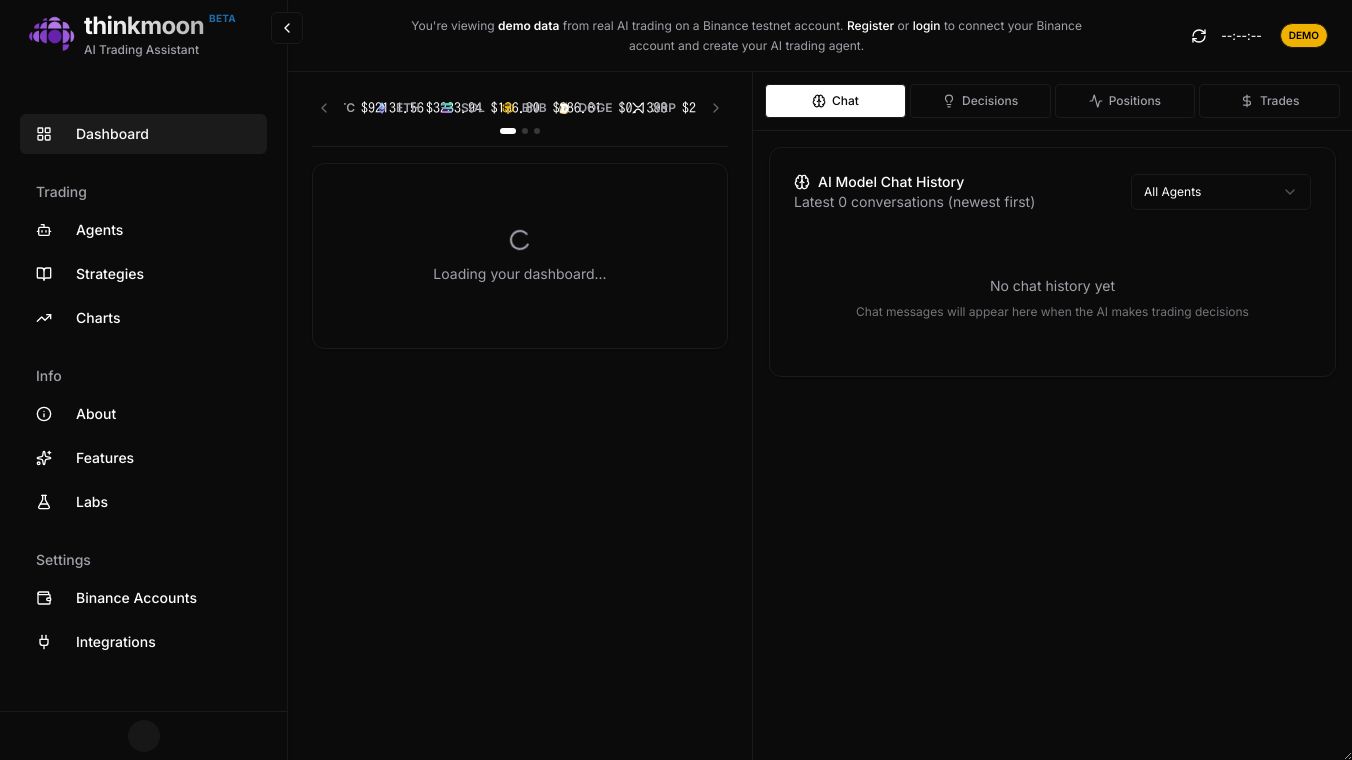Click the Charts trending-line icon
Screen dimensions: 1352x760
pyautogui.click(x=44, y=318)
